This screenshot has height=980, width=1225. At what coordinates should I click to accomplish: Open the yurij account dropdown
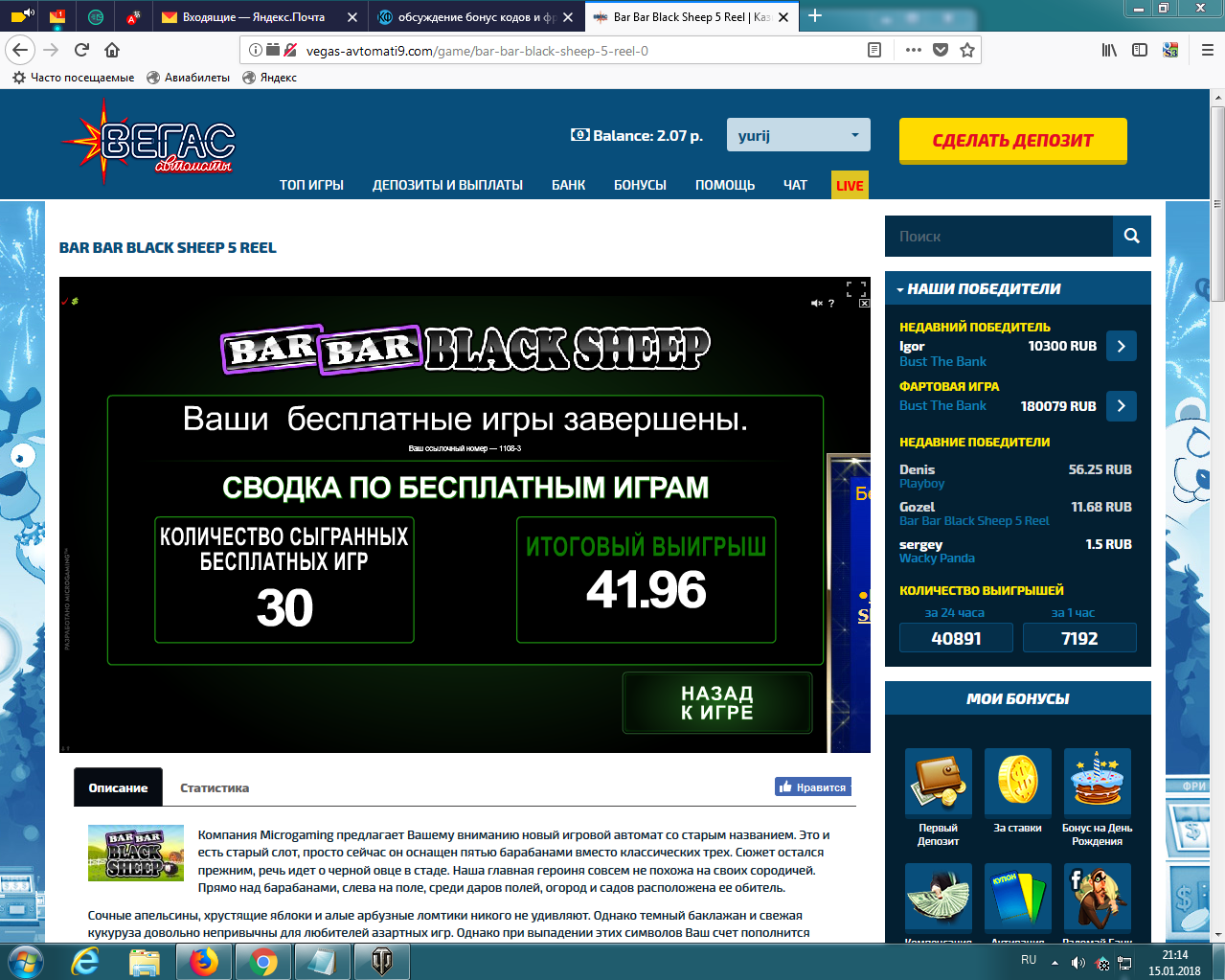(799, 135)
